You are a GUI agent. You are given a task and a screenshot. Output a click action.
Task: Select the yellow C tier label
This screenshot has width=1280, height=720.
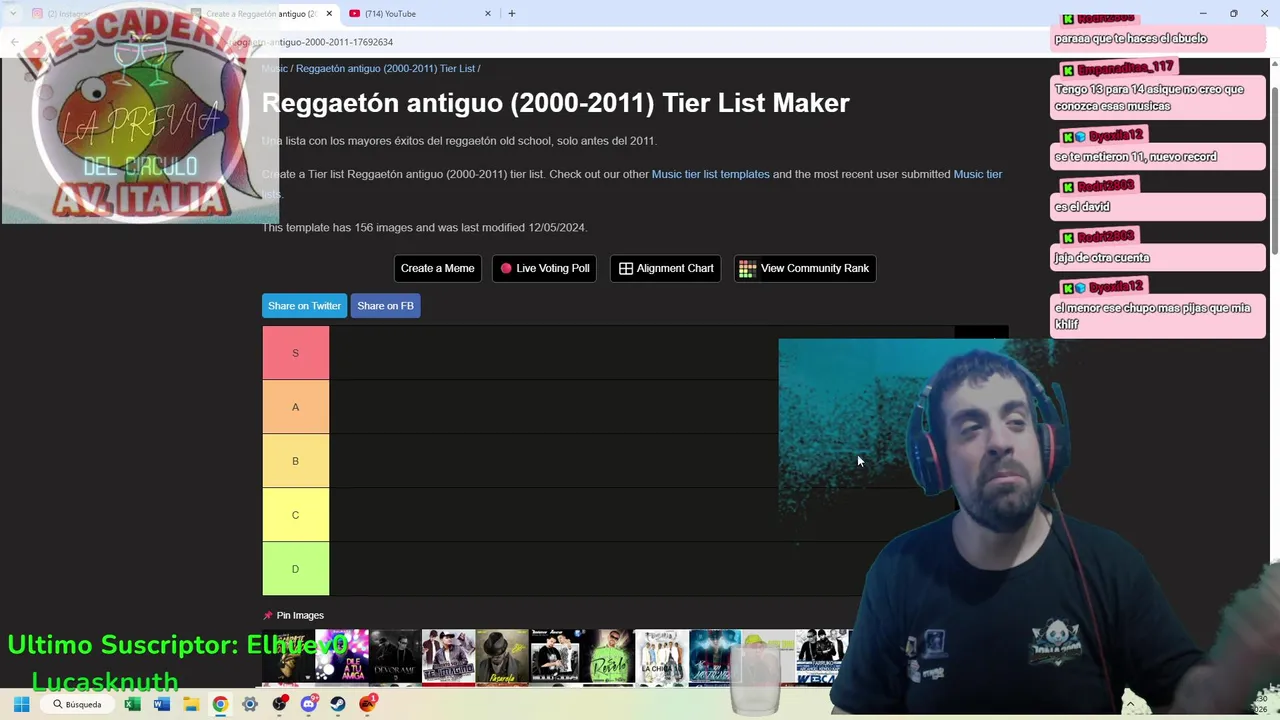pyautogui.click(x=295, y=515)
